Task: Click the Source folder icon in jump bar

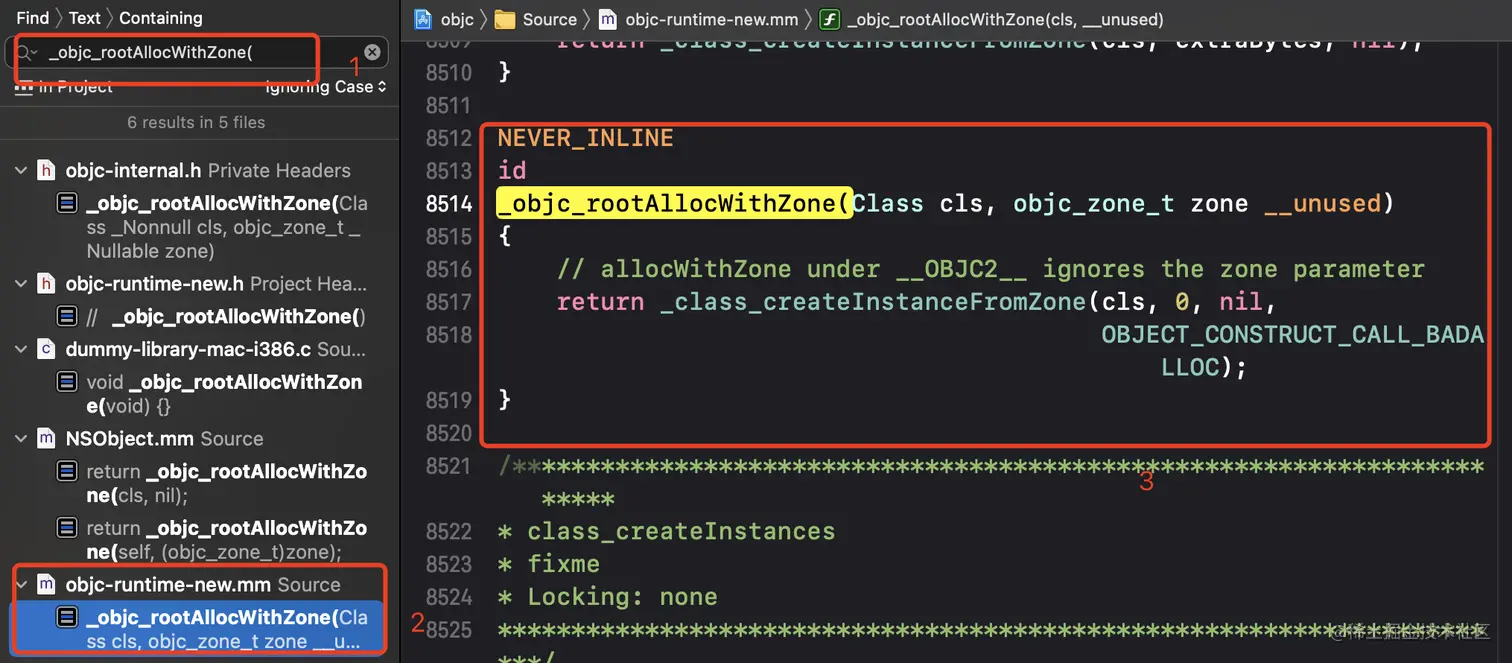Action: point(505,19)
